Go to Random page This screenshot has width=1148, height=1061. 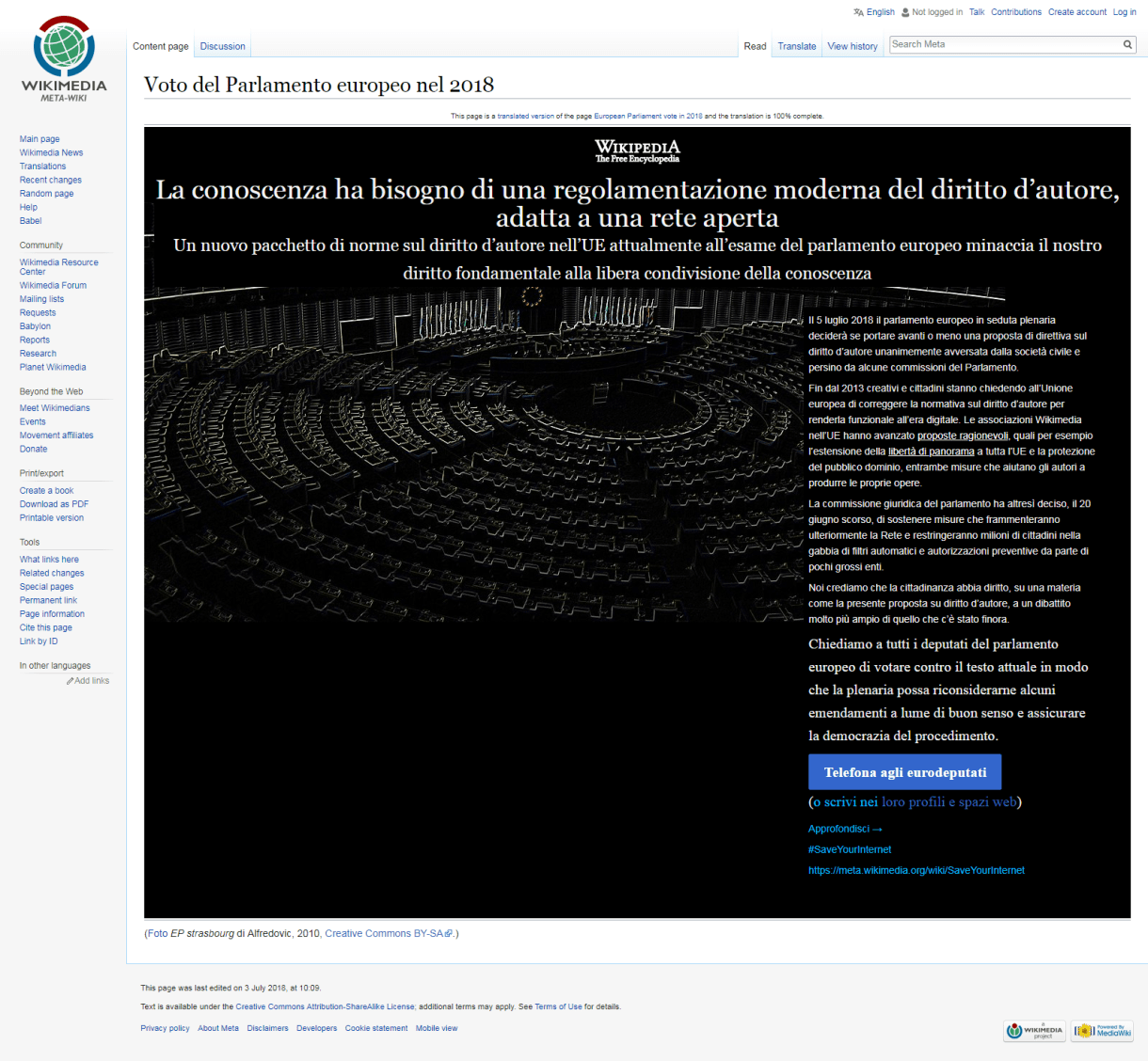click(46, 194)
